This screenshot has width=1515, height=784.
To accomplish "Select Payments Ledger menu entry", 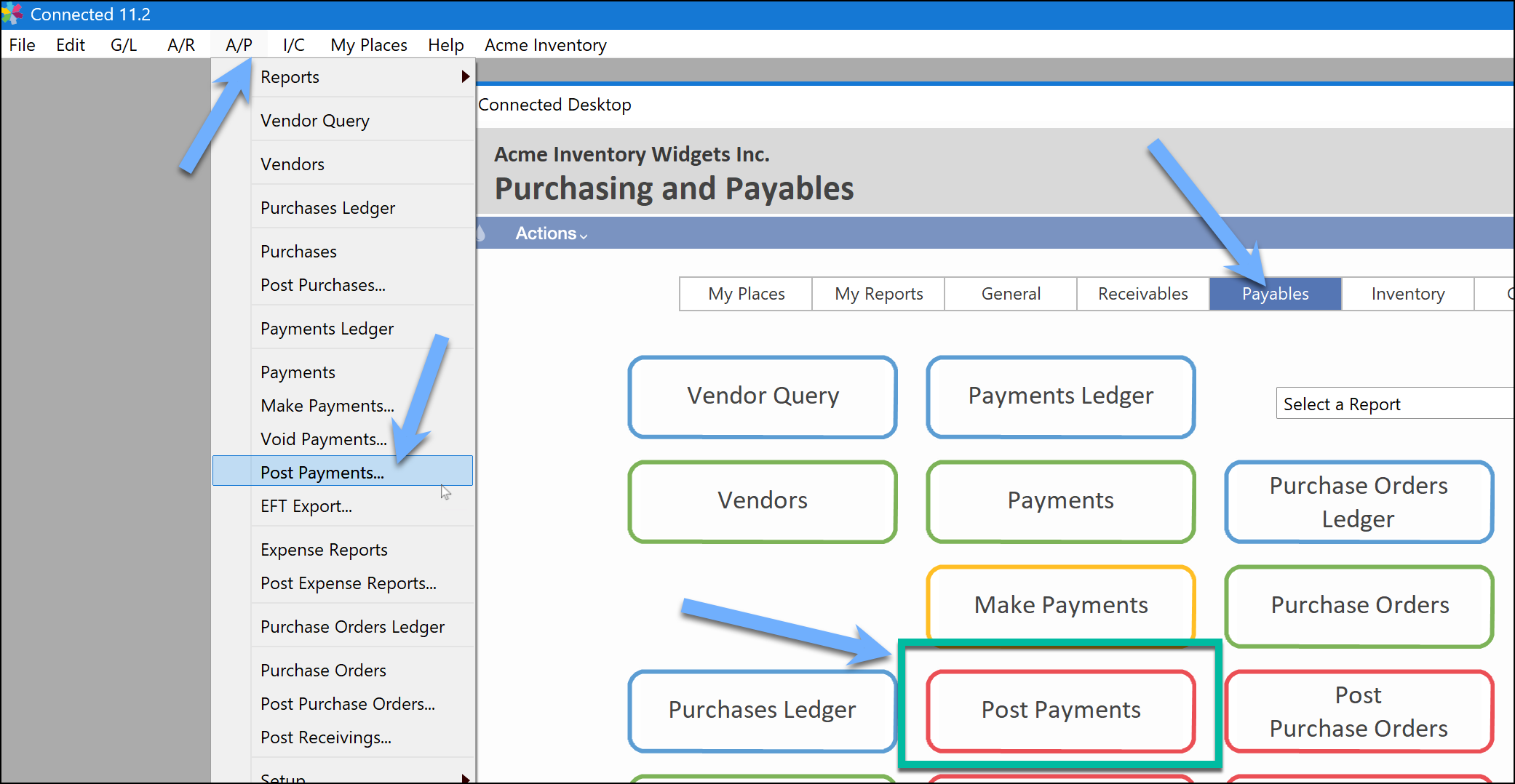I will point(343,329).
